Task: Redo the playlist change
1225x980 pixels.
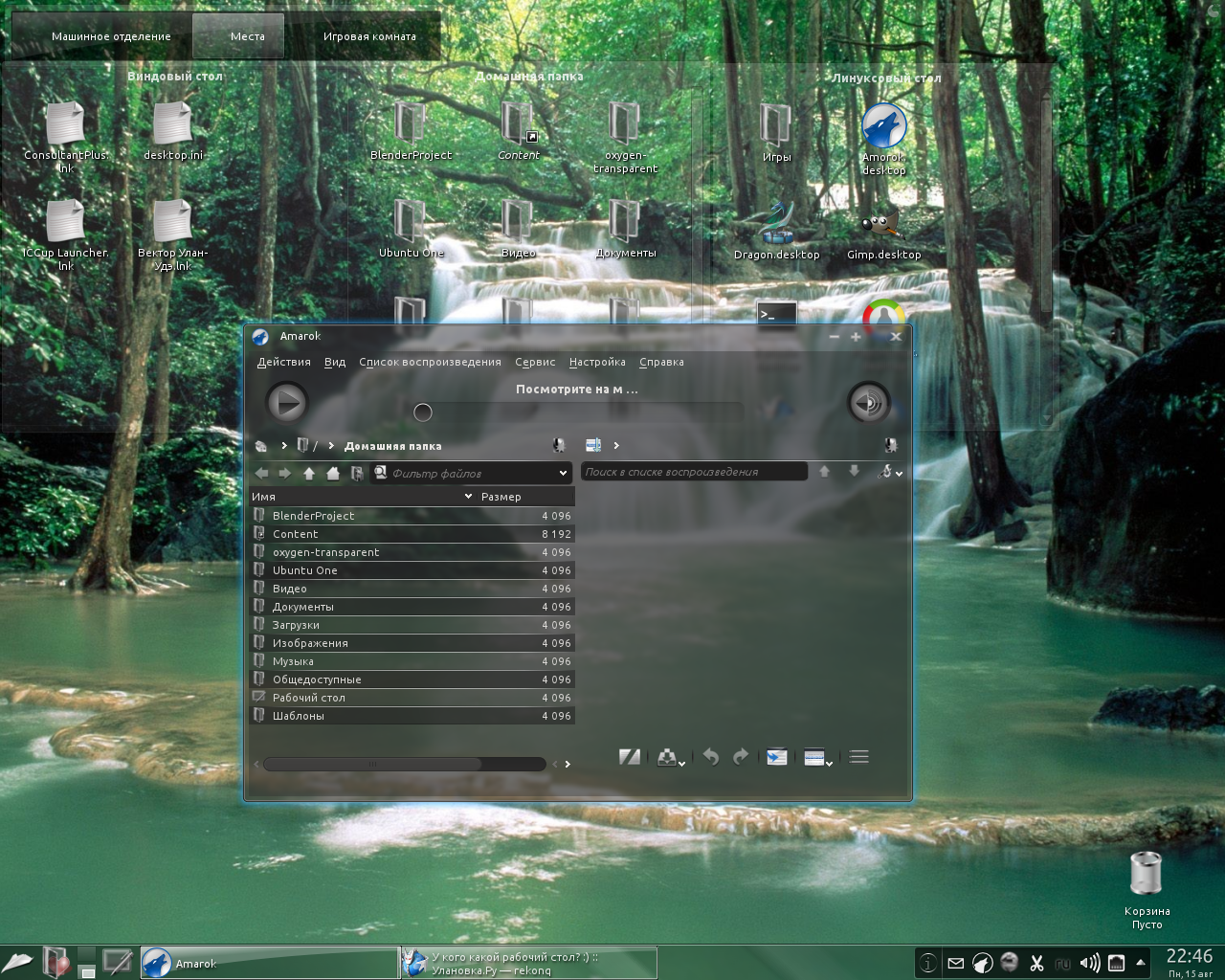Action: [740, 757]
